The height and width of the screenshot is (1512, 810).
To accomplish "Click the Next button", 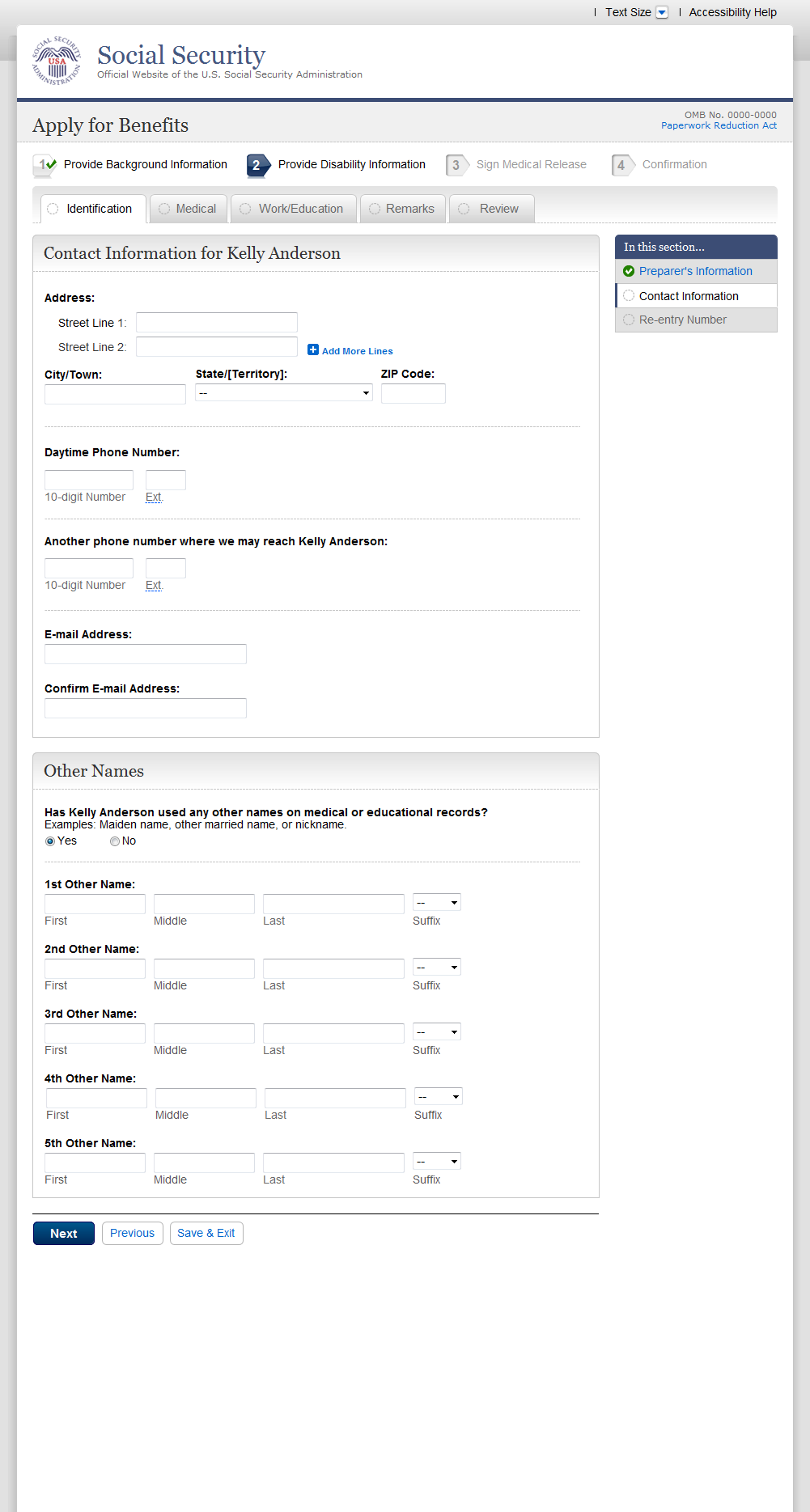I will (x=64, y=1233).
